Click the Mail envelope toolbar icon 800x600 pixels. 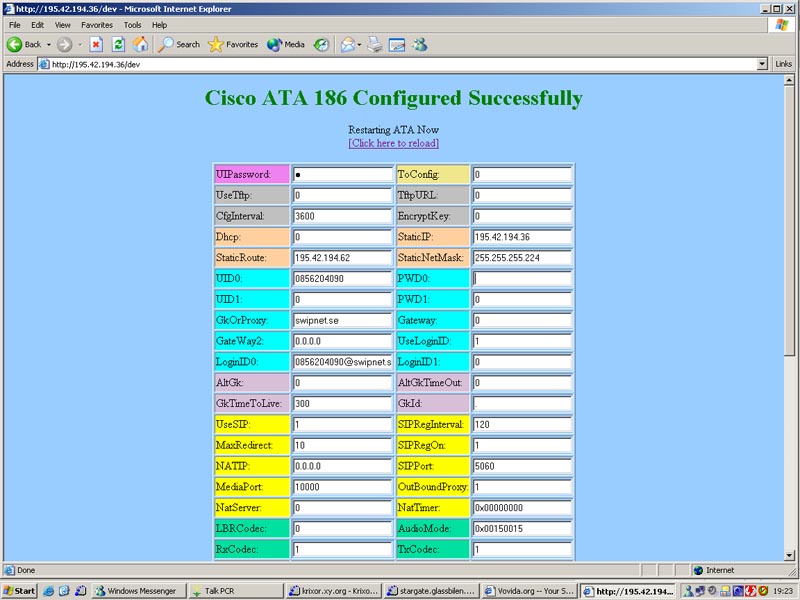click(x=347, y=45)
